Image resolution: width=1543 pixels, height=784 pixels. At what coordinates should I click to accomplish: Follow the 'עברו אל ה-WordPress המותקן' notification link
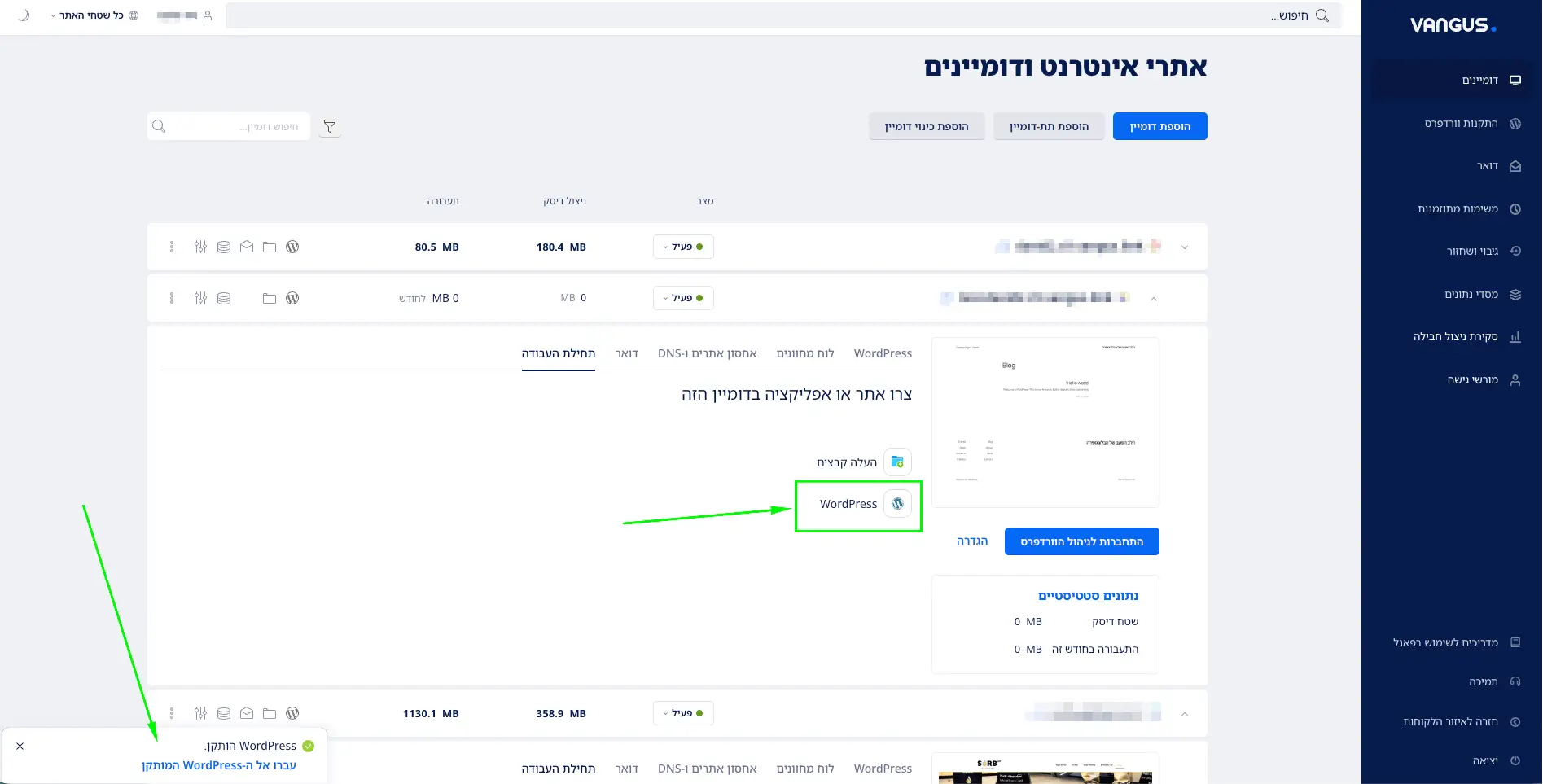pos(218,765)
